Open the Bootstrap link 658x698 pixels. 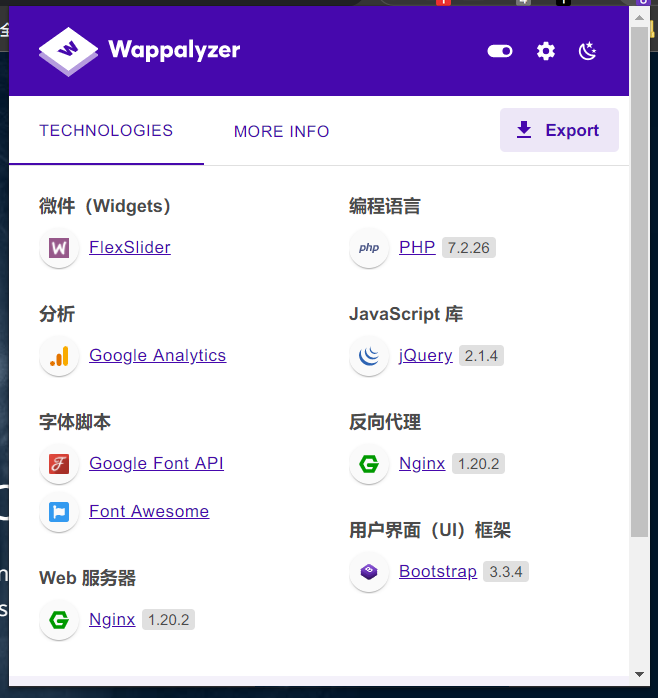tap(438, 572)
